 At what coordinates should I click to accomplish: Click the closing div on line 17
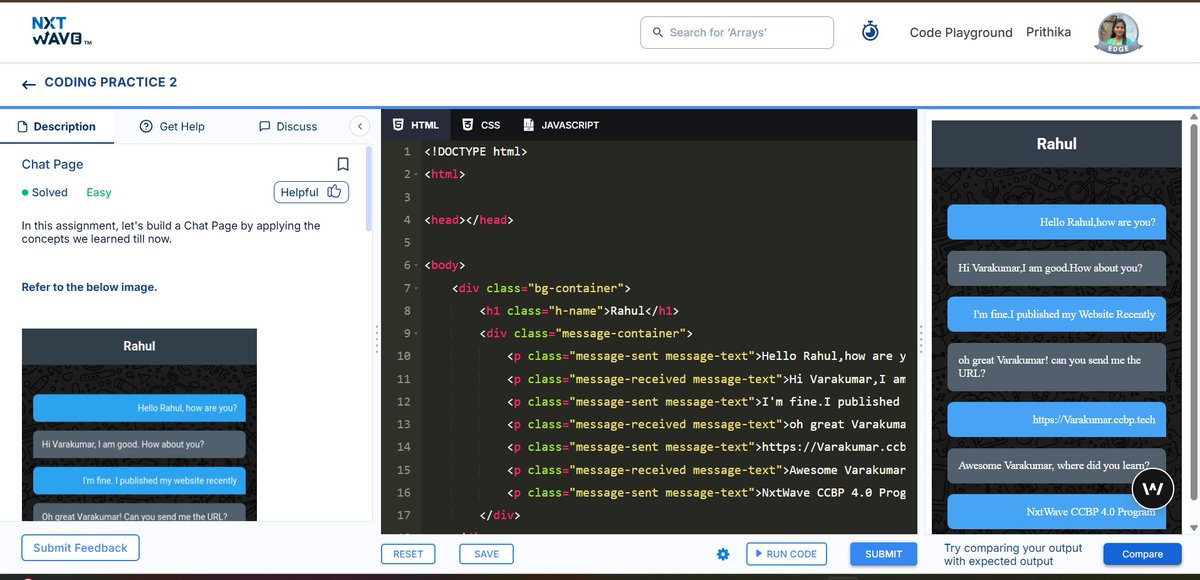pyautogui.click(x=500, y=516)
